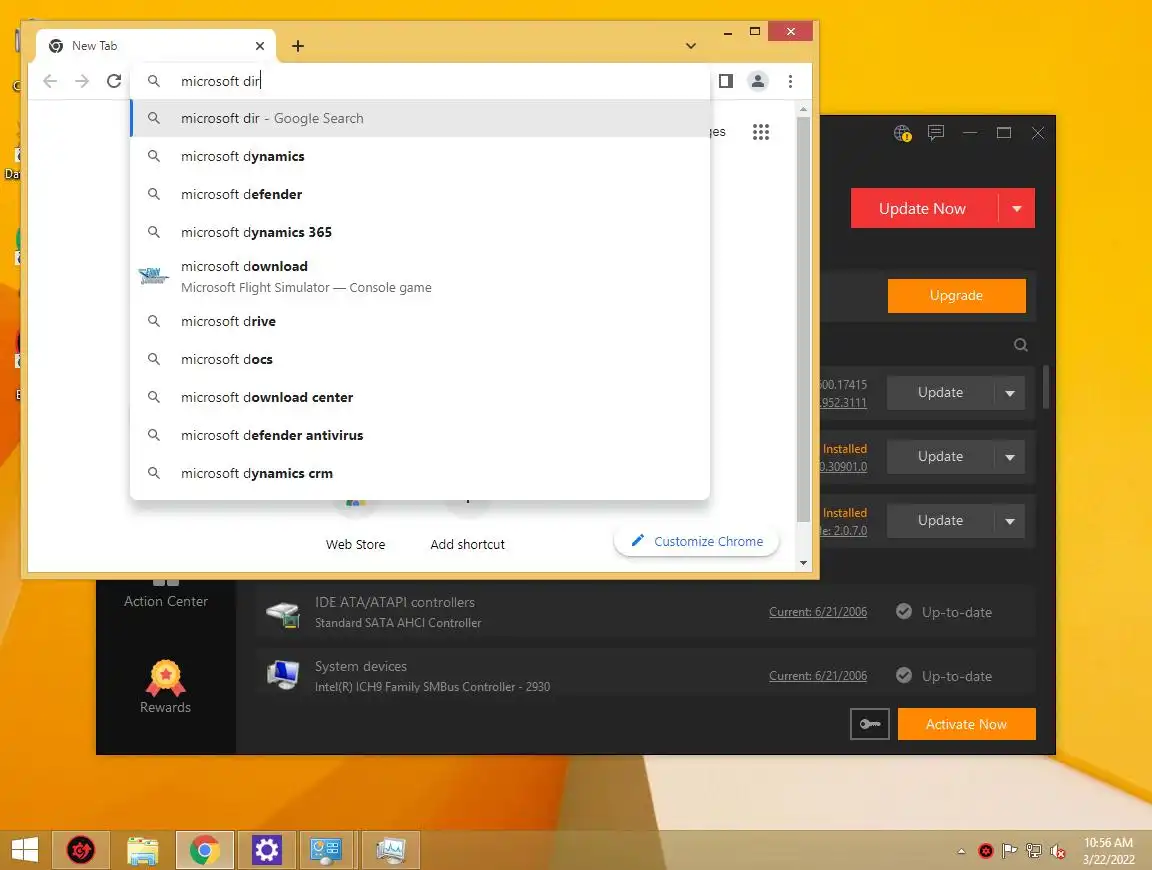The image size is (1152, 870).
Task: Open a new Chrome tab with plus
Action: point(298,46)
